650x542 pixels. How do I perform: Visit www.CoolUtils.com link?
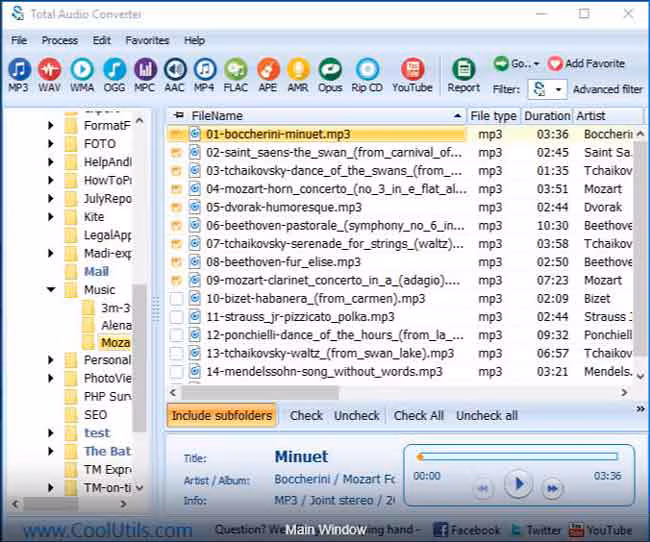(107, 530)
